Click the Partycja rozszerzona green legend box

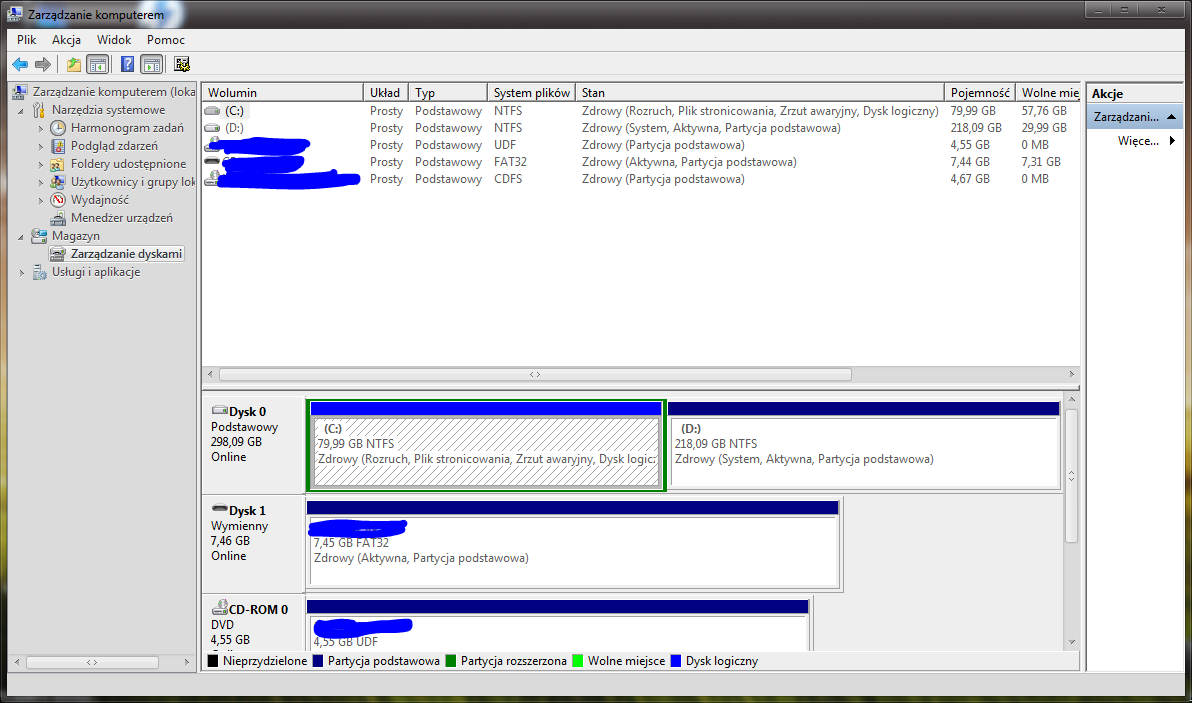[451, 661]
